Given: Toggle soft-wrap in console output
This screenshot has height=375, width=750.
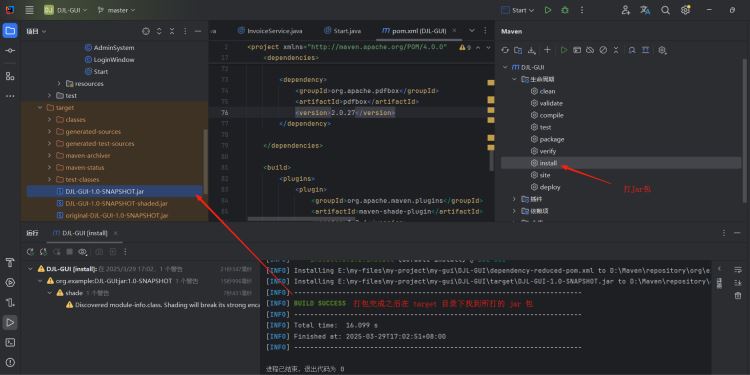Looking at the screenshot, I should pos(738,270).
